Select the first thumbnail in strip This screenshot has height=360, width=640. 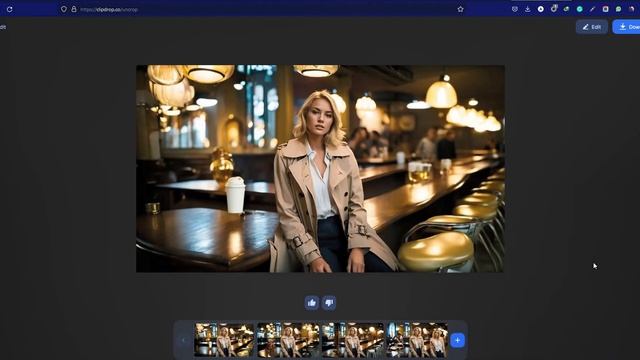click(x=224, y=340)
